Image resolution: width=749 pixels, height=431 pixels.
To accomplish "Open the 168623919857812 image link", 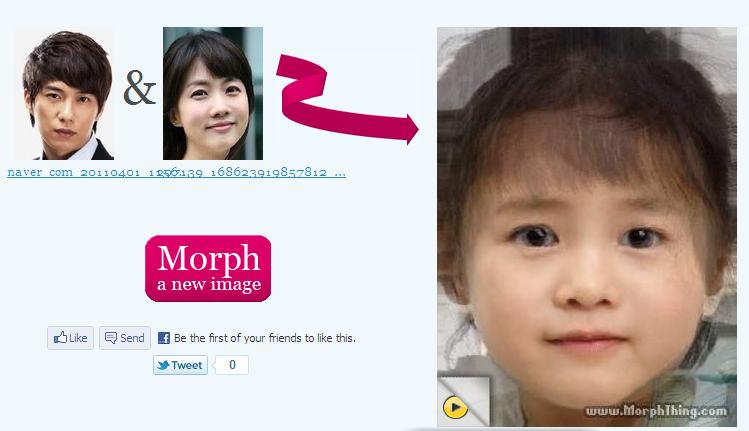I will click(x=255, y=172).
